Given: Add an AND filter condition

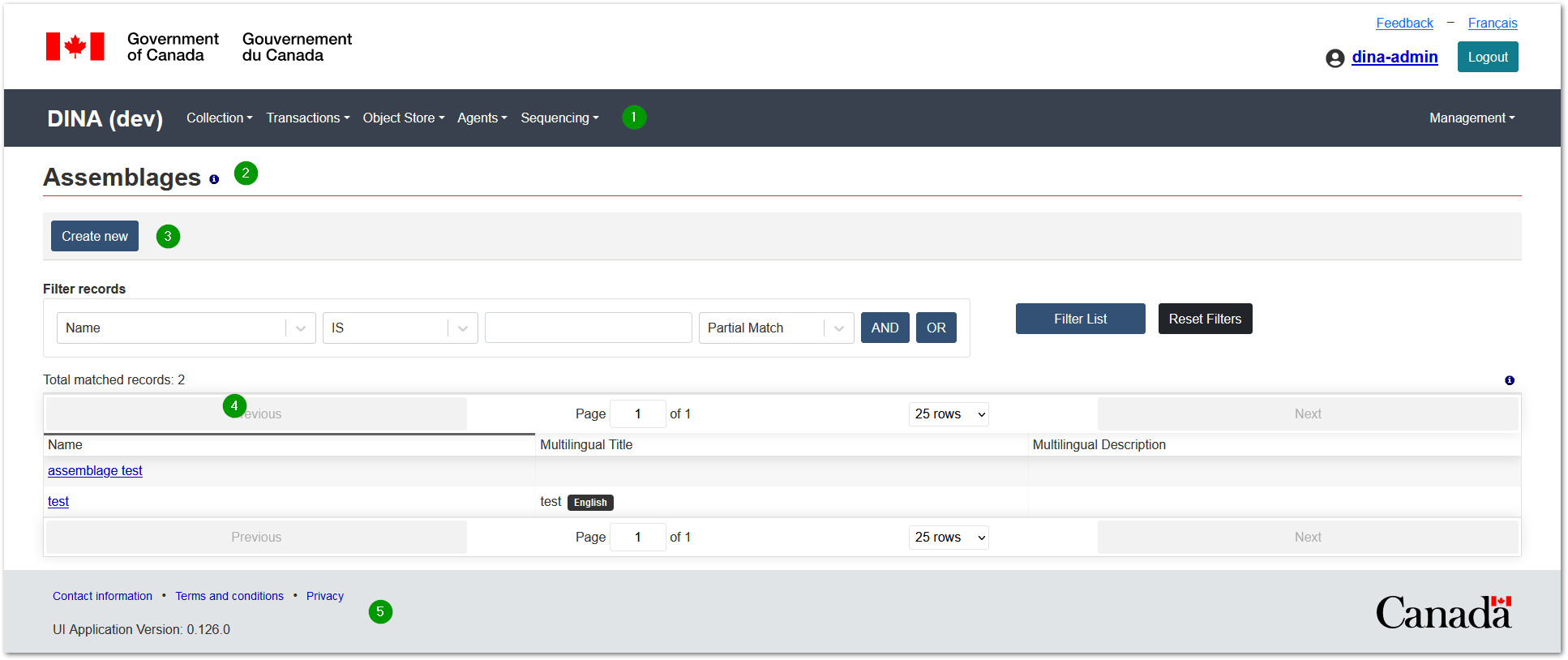Looking at the screenshot, I should (885, 328).
